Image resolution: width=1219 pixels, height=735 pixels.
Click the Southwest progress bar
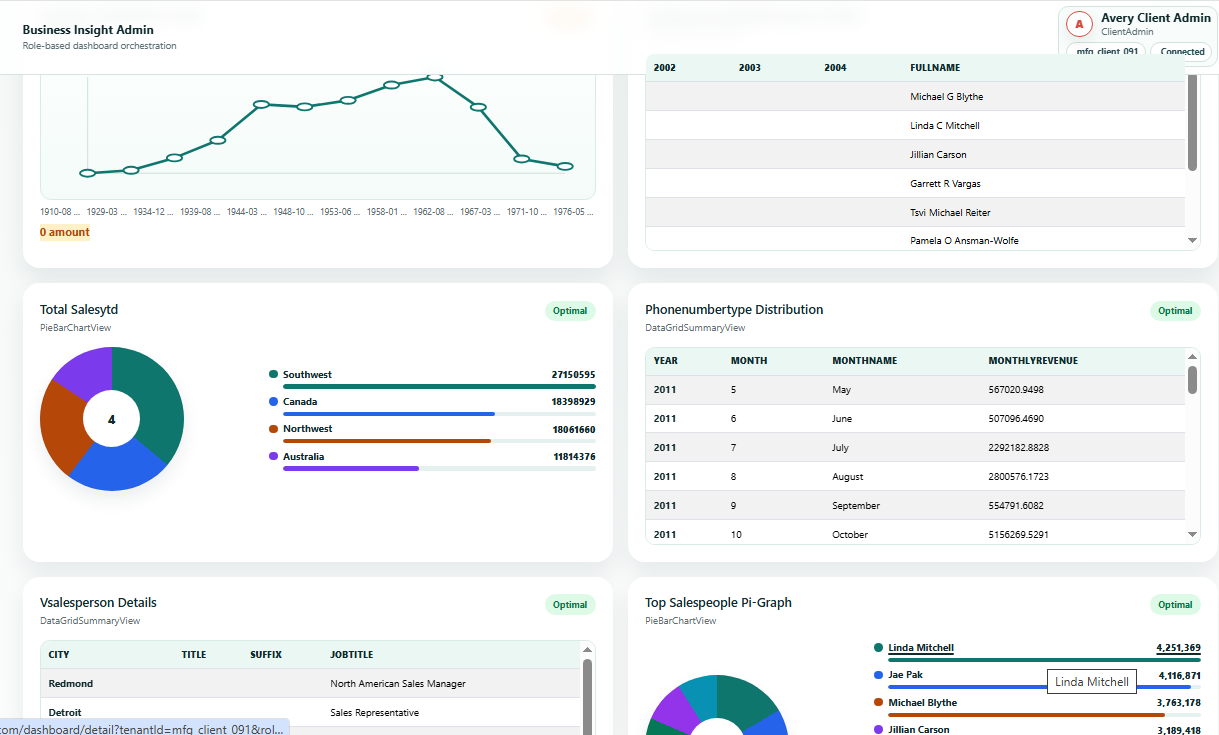pos(439,386)
